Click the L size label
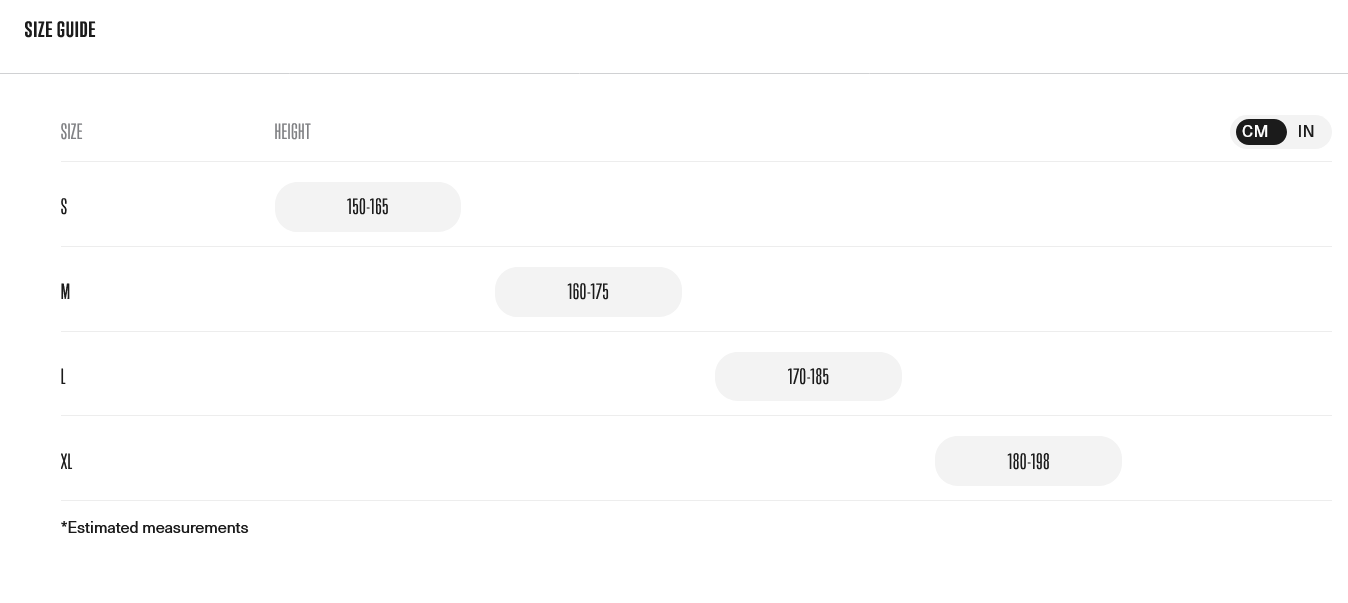This screenshot has width=1348, height=603. coord(63,377)
